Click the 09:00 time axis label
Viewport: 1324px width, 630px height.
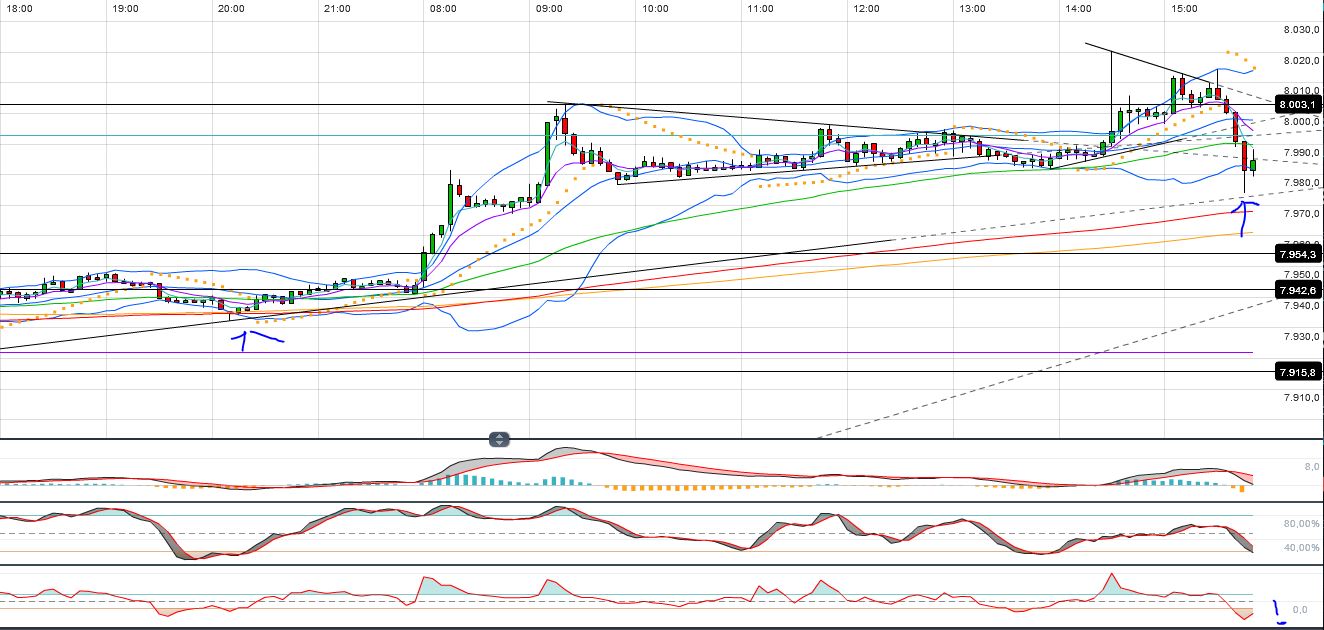pos(549,8)
